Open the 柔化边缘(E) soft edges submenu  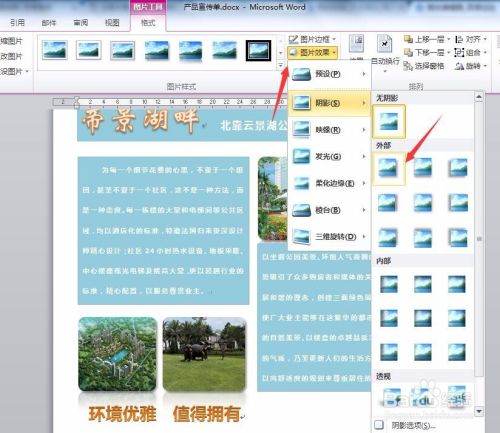coord(329,183)
